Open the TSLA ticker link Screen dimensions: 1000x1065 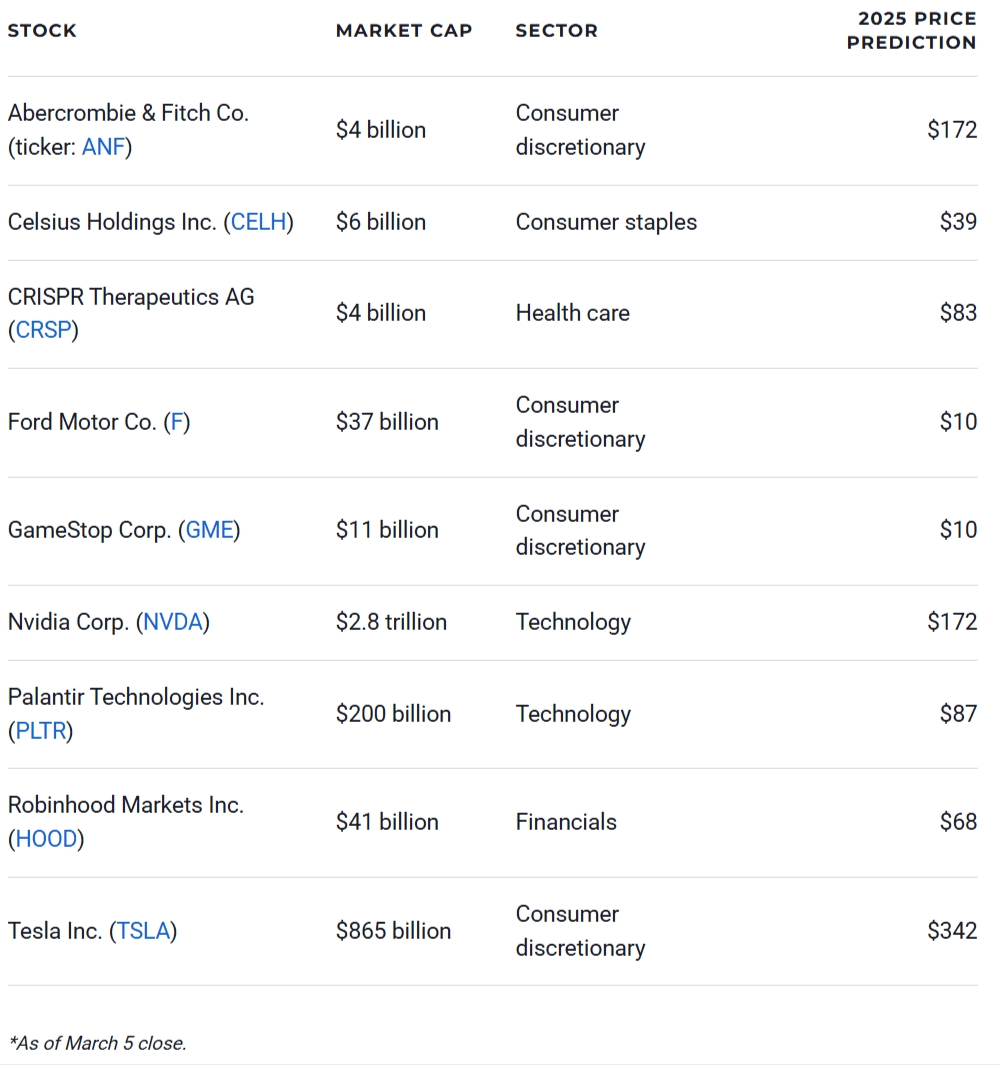[x=144, y=931]
